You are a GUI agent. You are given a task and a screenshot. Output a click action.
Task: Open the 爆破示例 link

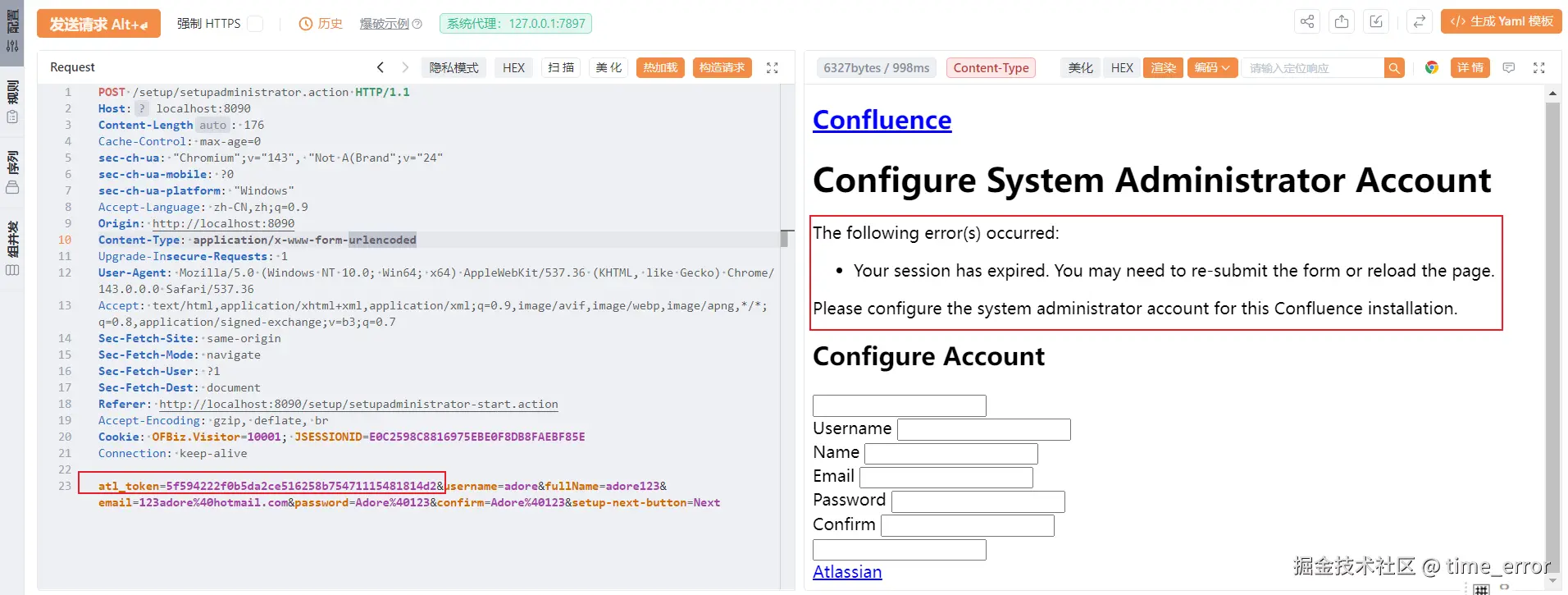point(390,24)
